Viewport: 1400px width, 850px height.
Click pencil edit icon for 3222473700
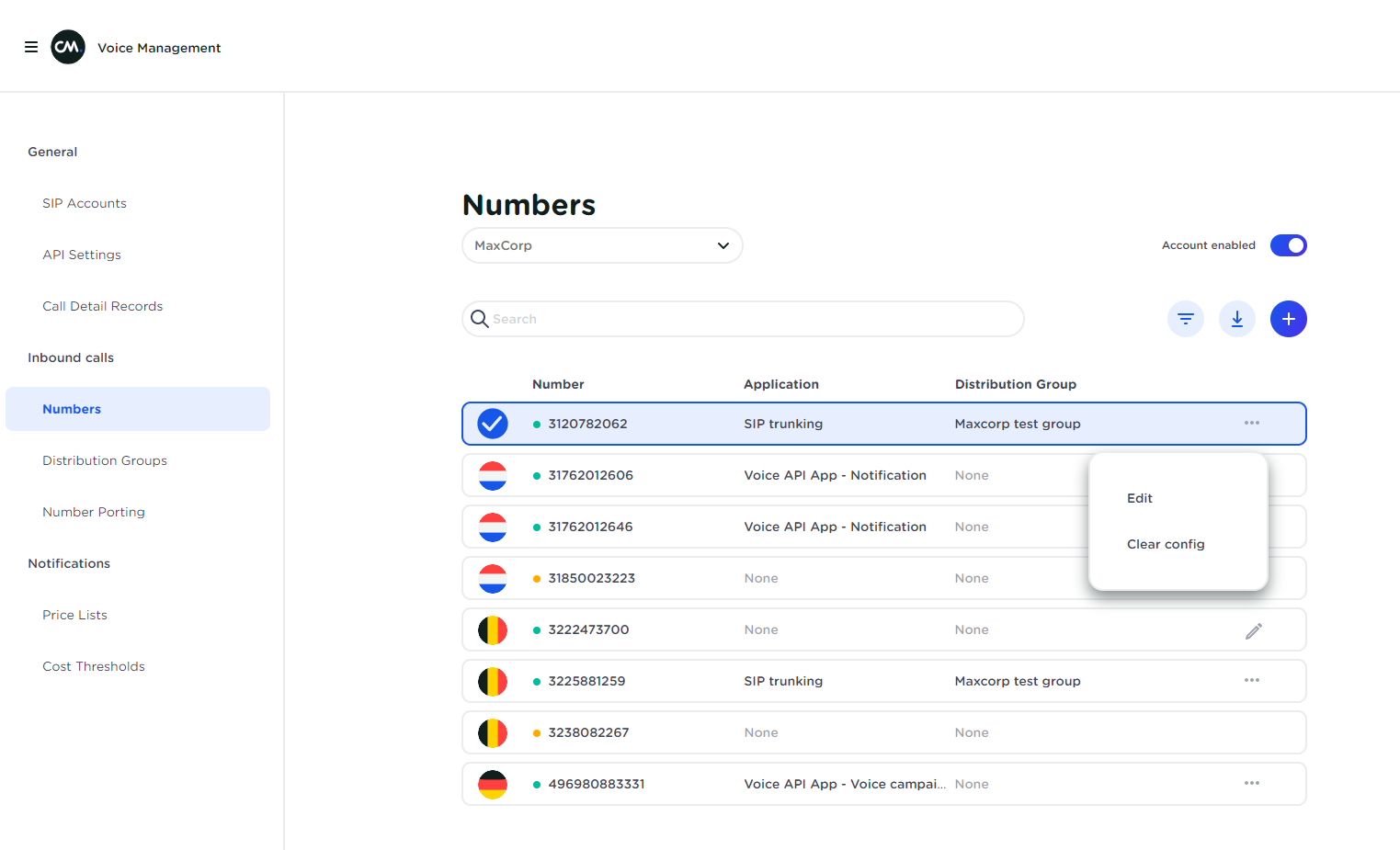pos(1253,630)
